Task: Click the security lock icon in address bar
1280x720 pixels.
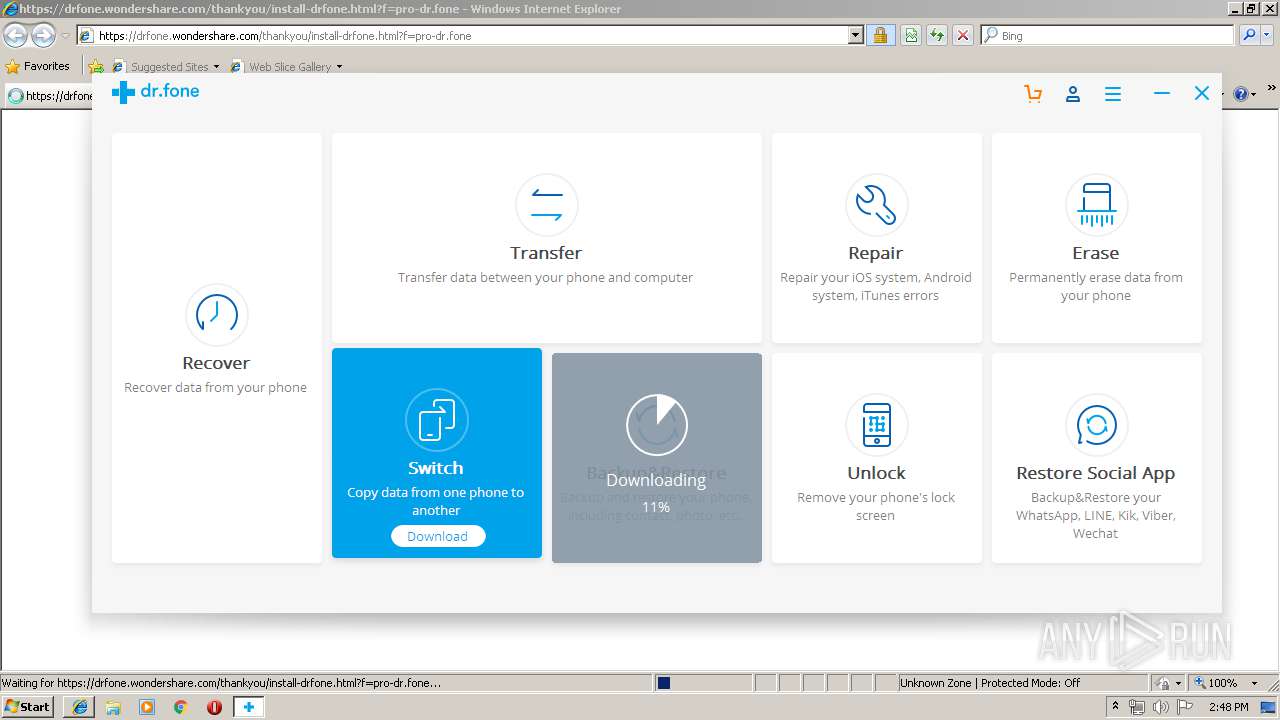Action: click(x=880, y=36)
